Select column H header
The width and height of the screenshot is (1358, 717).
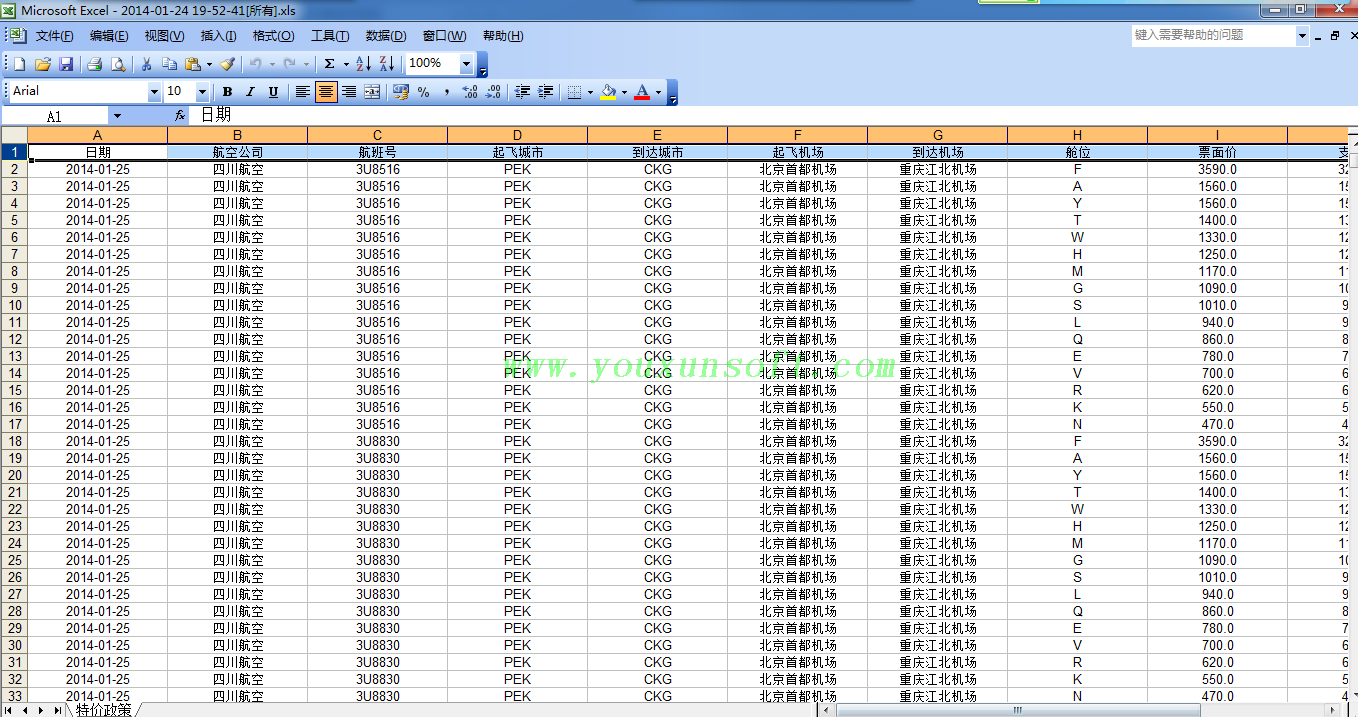(x=1077, y=135)
